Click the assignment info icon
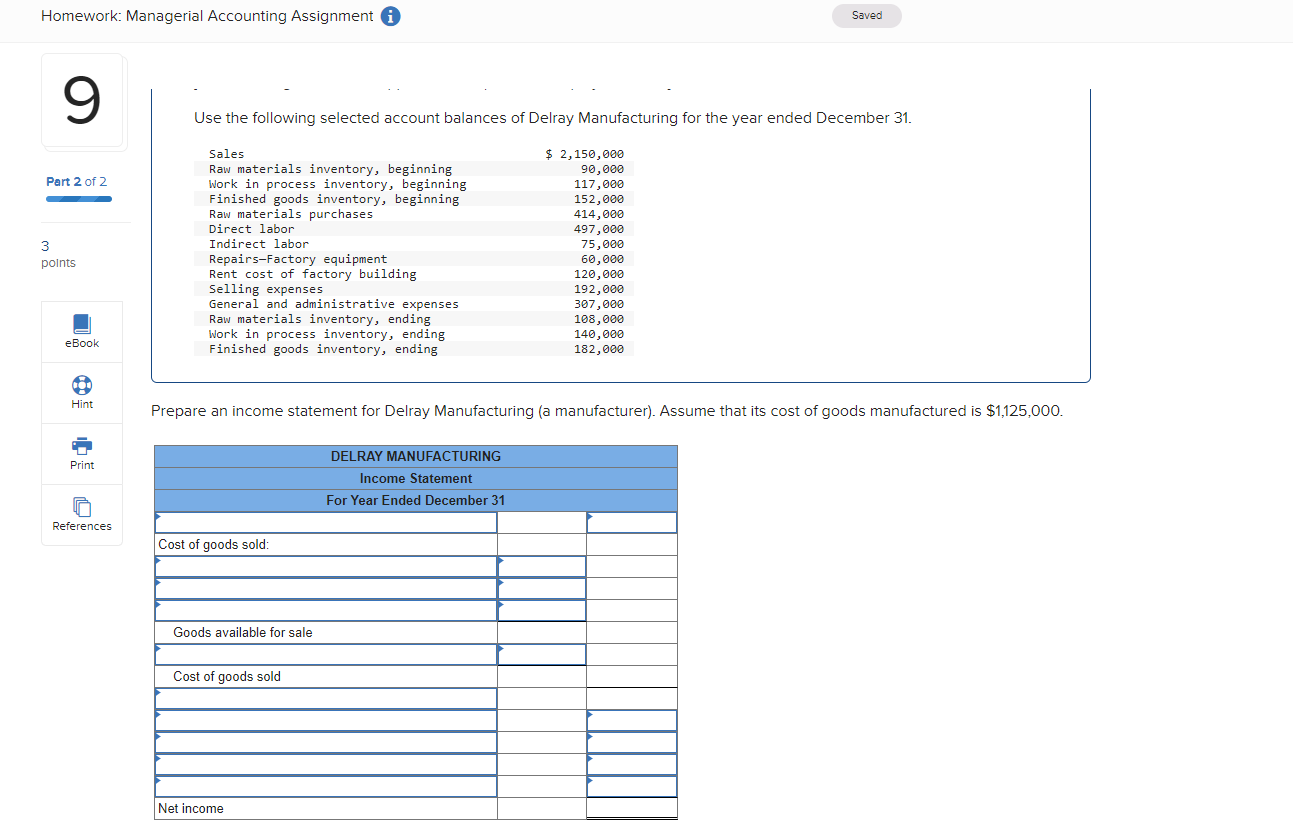The image size is (1293, 834). [x=390, y=16]
